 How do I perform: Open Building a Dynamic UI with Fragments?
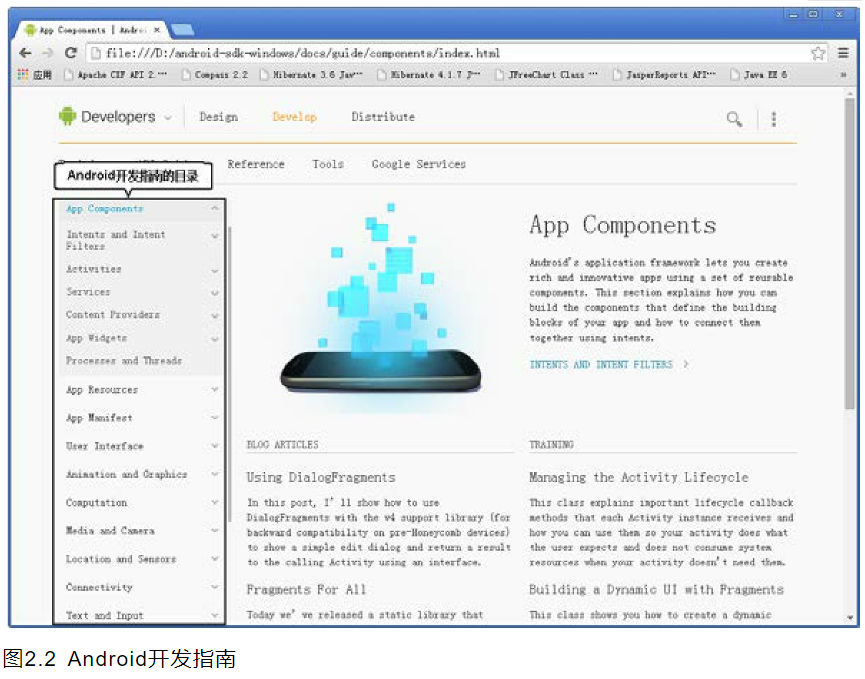click(656, 590)
